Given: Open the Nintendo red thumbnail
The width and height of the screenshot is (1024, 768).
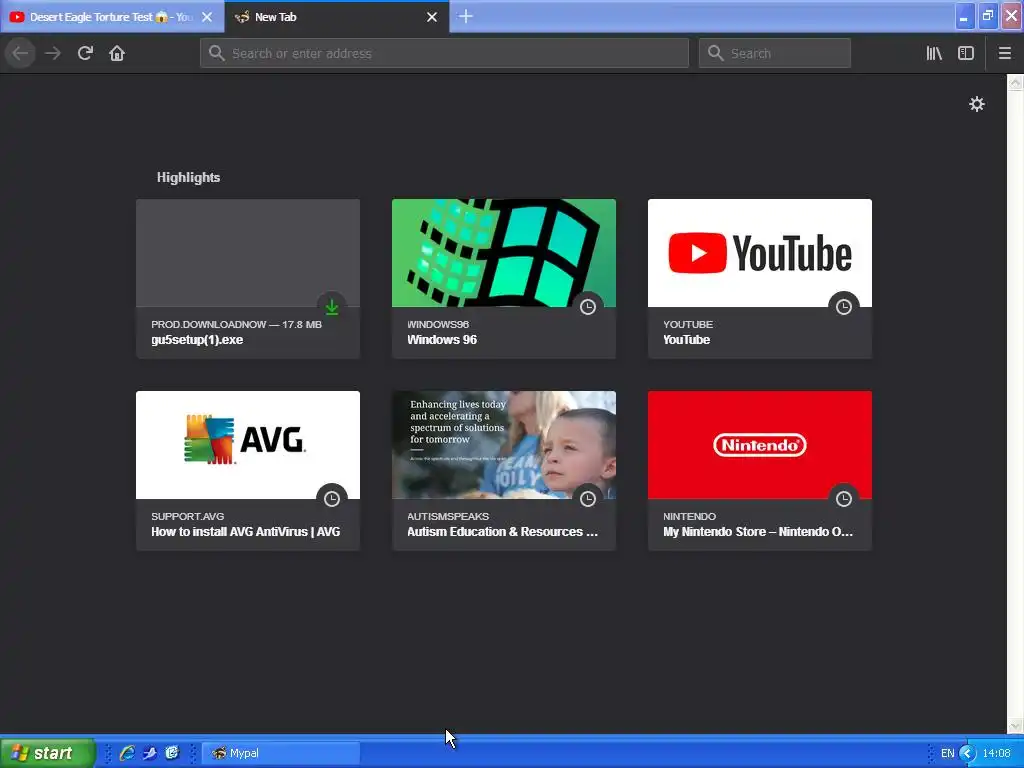Looking at the screenshot, I should (760, 445).
